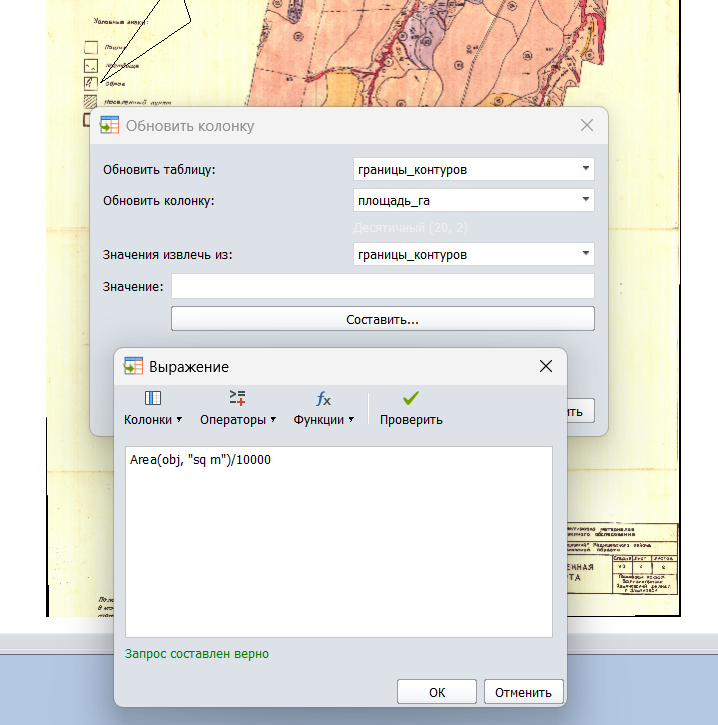
Task: Expand the arrow next to Операторы
Action: tap(274, 421)
